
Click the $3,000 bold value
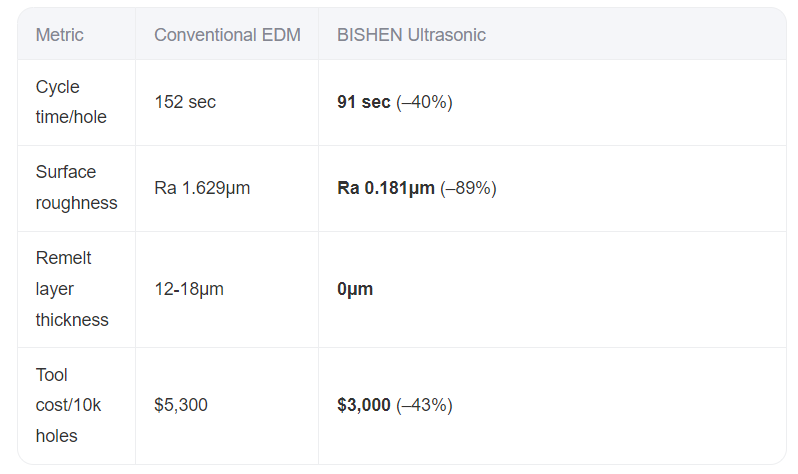pyautogui.click(x=363, y=405)
